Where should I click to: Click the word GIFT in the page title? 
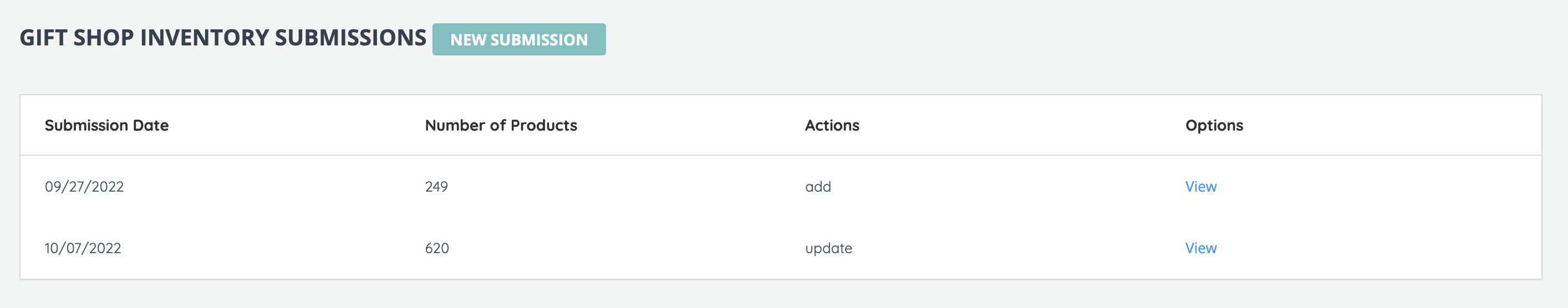point(43,38)
